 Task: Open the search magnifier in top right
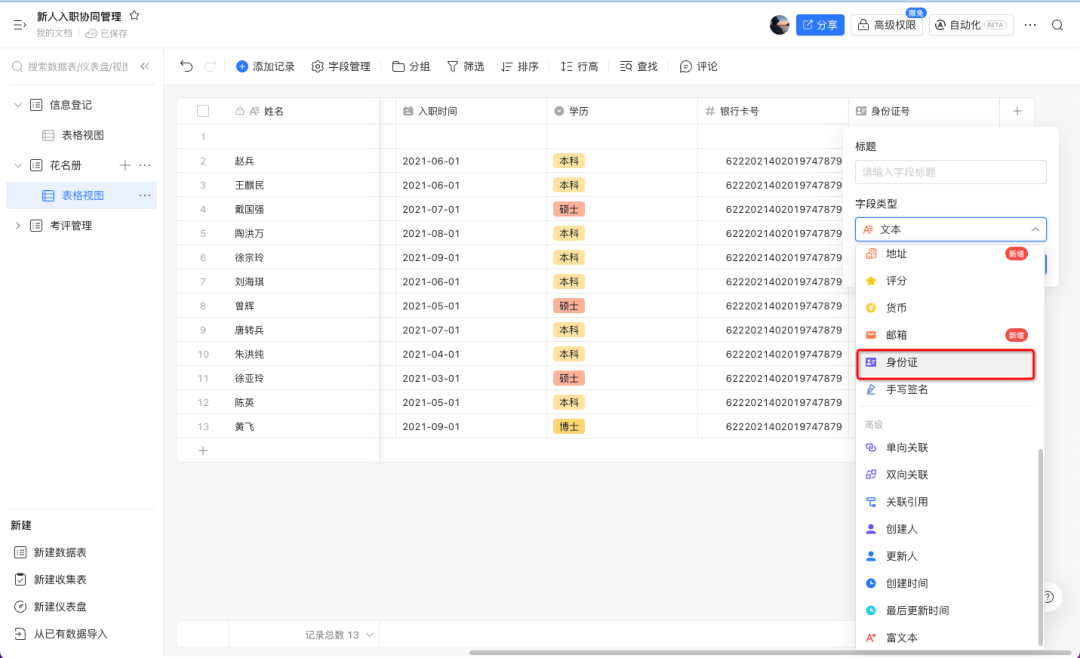click(x=1057, y=25)
